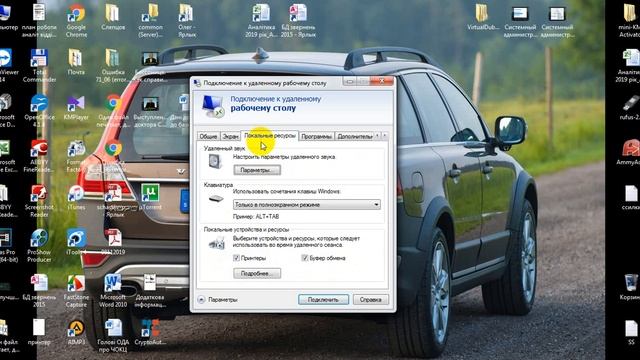This screenshot has height=360, width=640.
Task: Select the Почта folder icon
Action: [76, 62]
